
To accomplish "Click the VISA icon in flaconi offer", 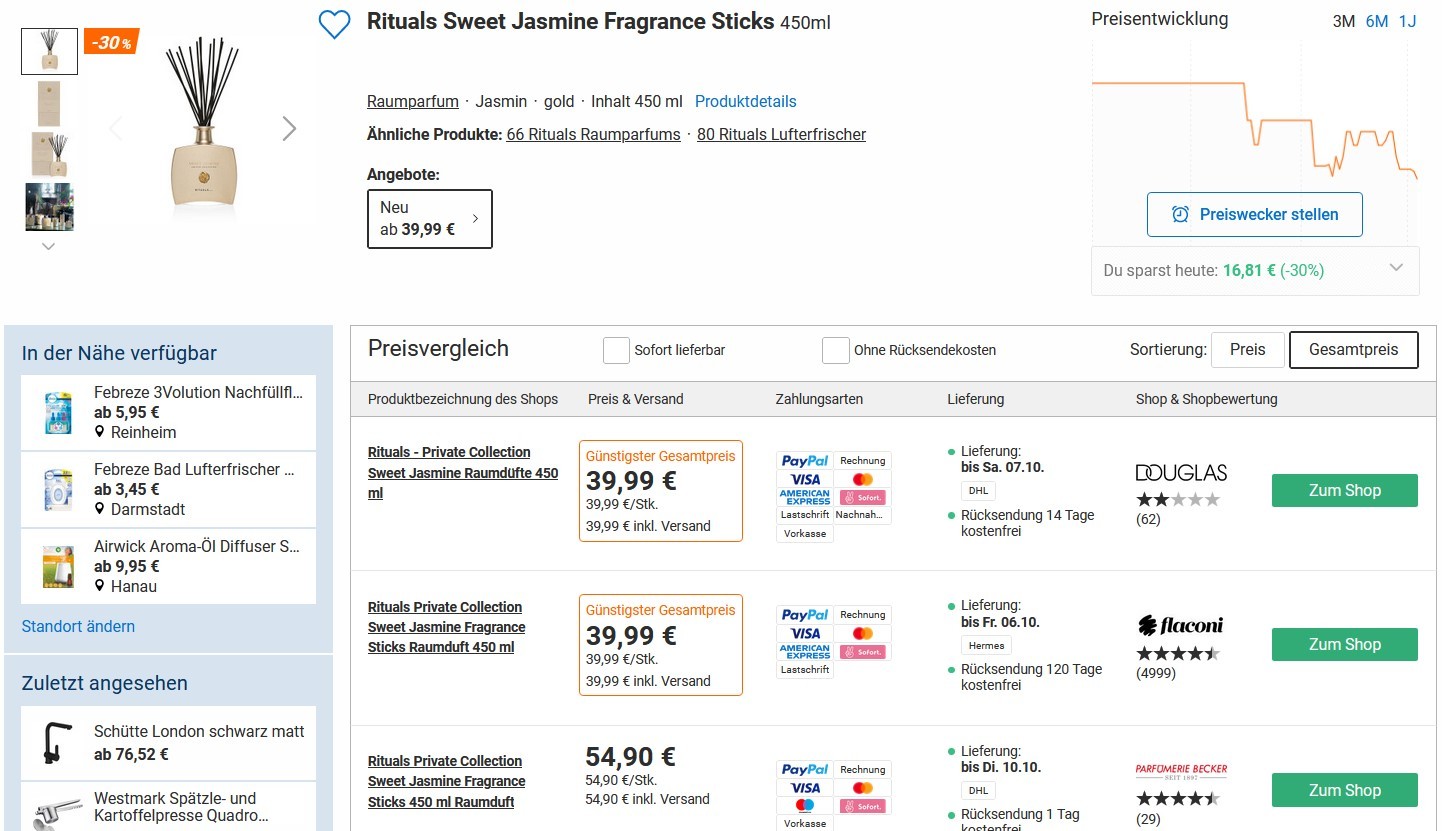I will (x=805, y=633).
